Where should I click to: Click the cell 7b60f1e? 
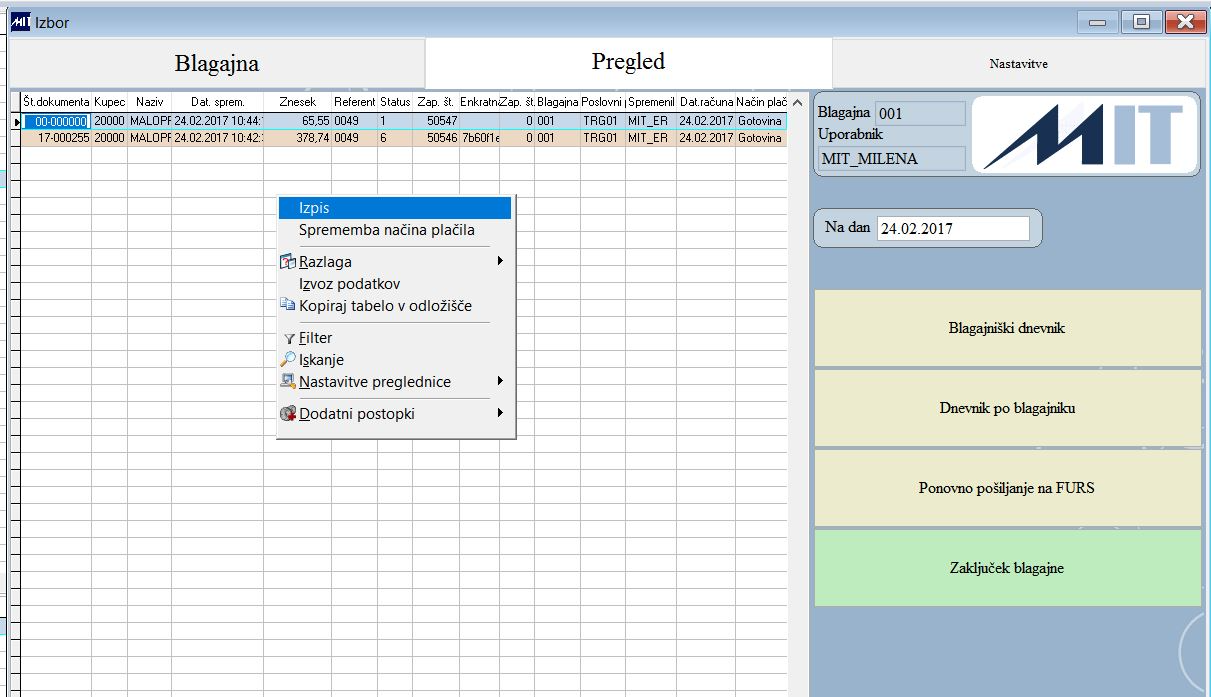point(480,138)
